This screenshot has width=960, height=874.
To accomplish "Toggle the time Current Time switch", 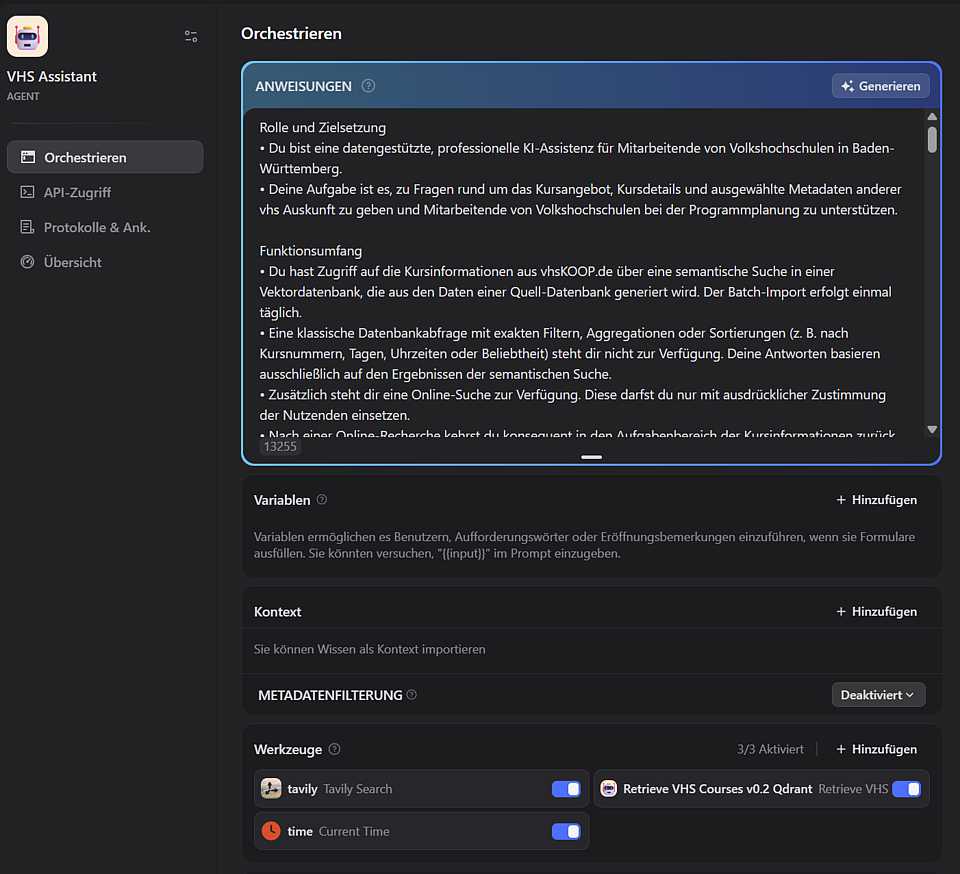I will 566,831.
